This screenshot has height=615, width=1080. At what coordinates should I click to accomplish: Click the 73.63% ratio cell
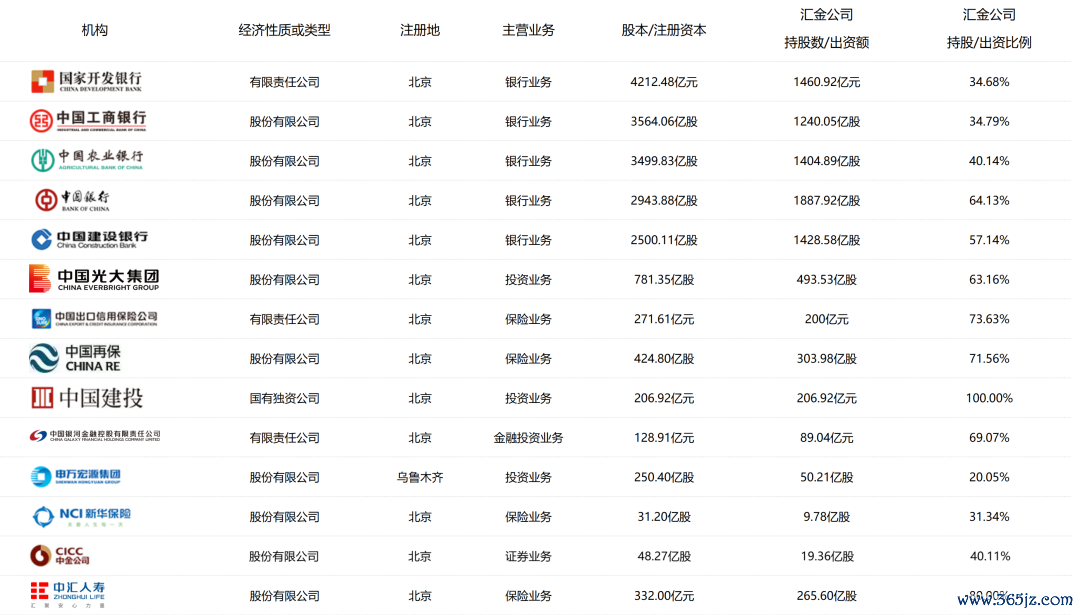point(989,319)
